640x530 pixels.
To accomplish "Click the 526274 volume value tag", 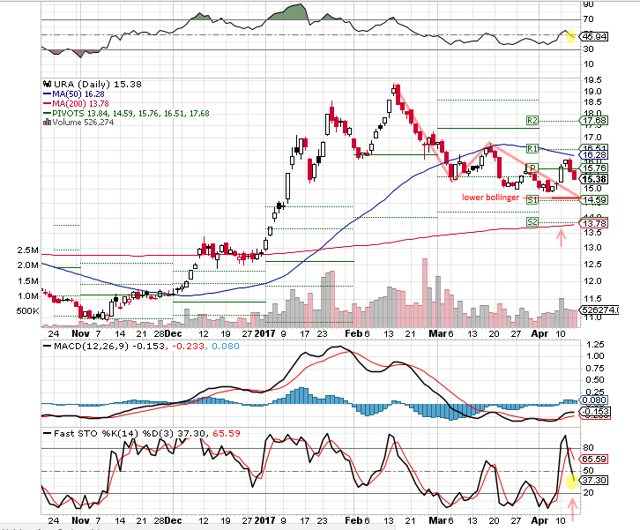I will click(x=600, y=310).
